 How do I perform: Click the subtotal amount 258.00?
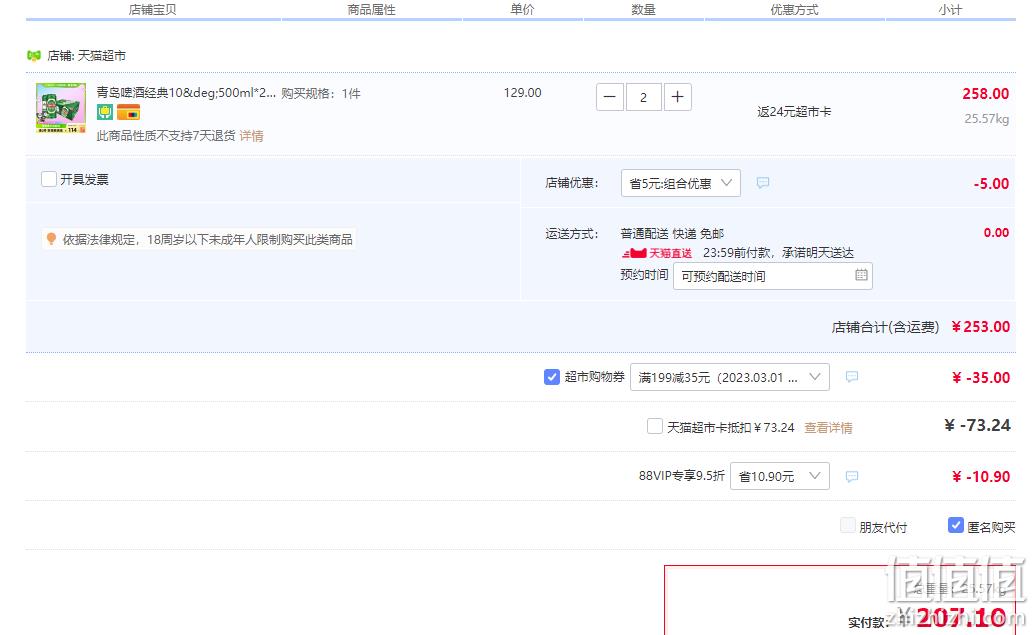point(985,94)
